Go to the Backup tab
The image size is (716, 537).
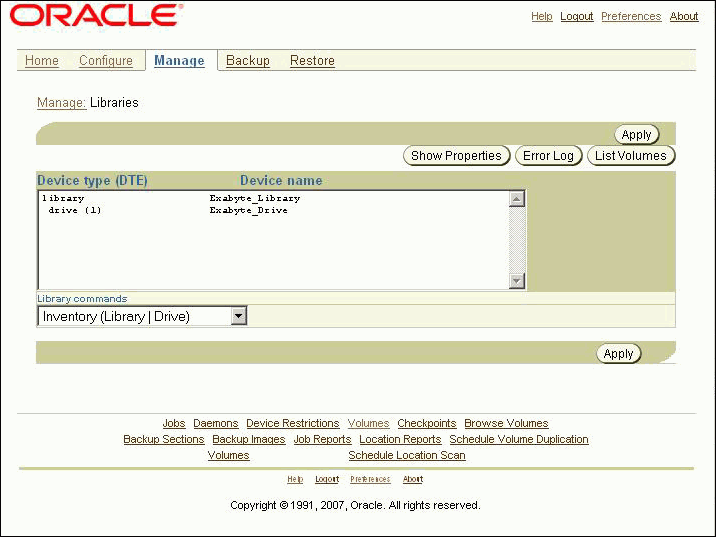click(x=248, y=61)
